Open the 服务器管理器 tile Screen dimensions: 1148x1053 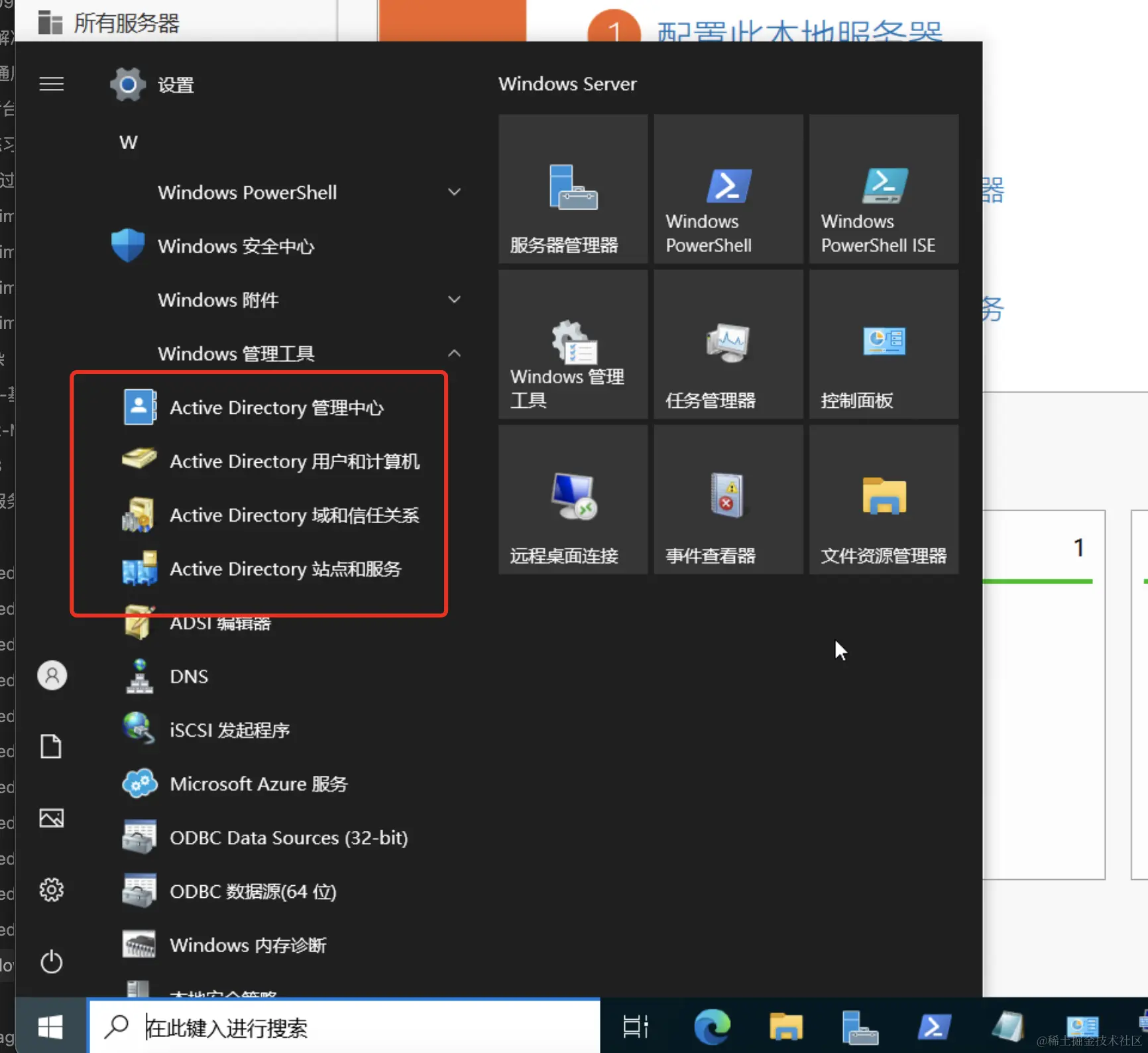[x=573, y=189]
